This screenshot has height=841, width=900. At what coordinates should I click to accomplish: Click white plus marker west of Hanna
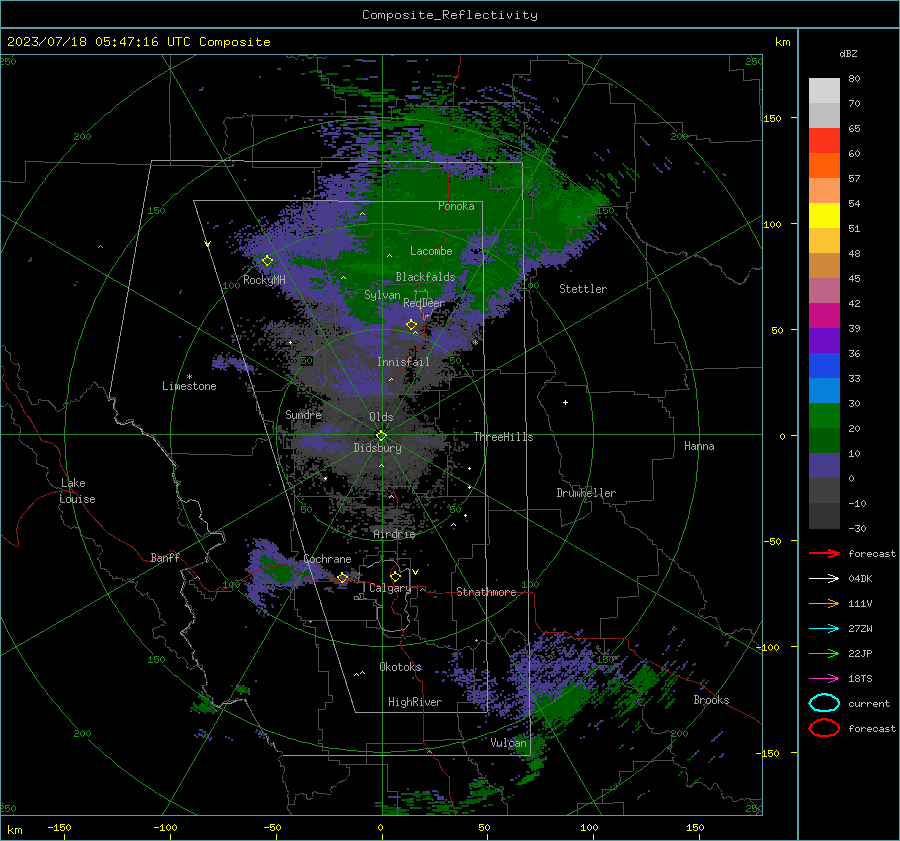coord(565,402)
